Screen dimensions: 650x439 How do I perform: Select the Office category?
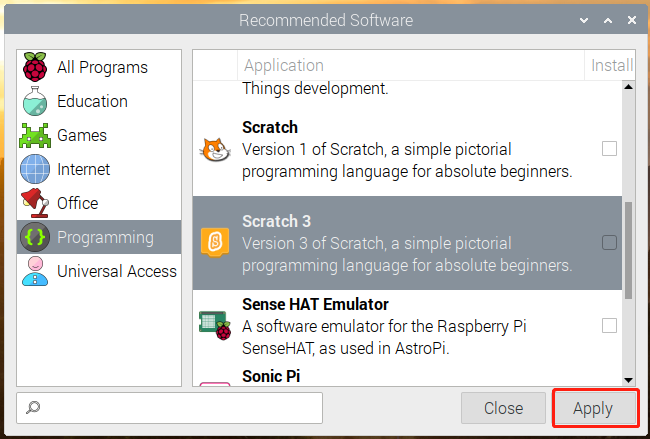coord(99,203)
